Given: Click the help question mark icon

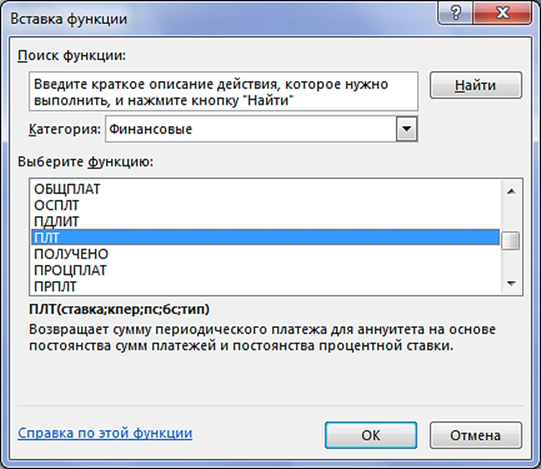Looking at the screenshot, I should pos(455,13).
